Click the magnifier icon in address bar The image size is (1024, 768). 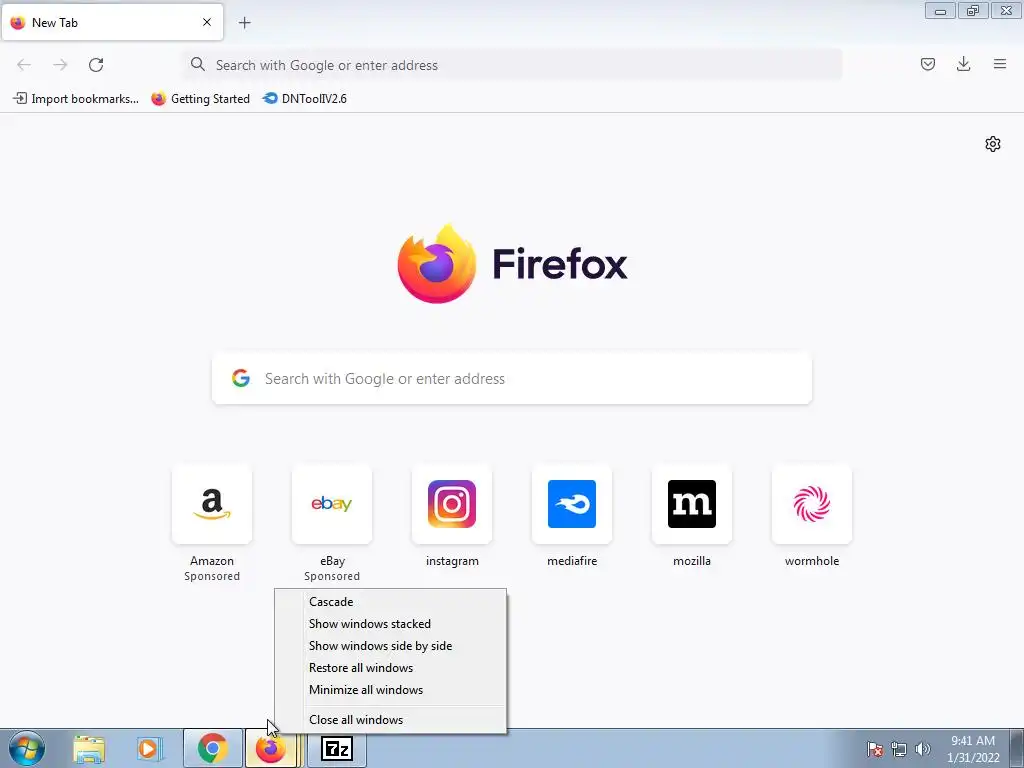coord(197,64)
